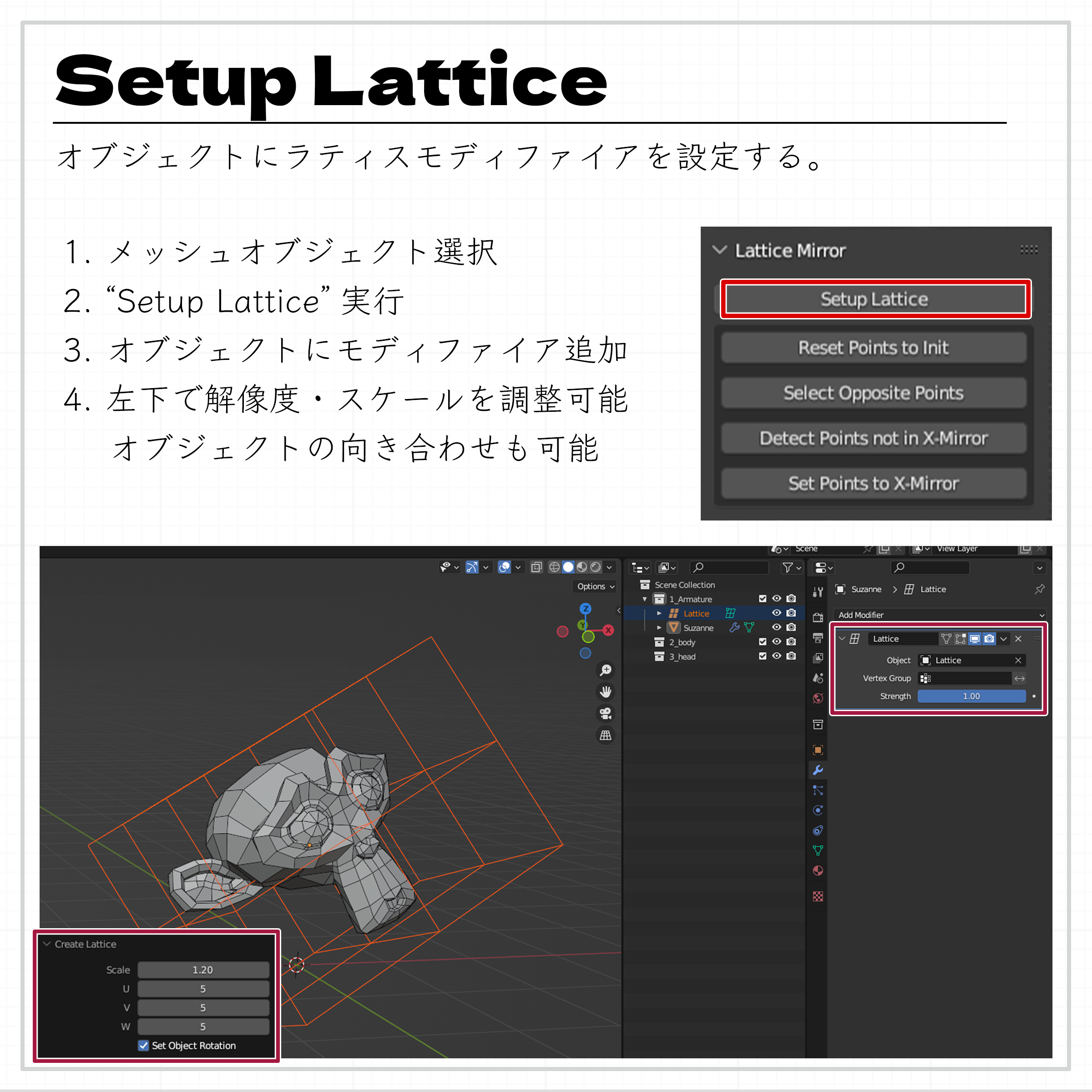1092x1092 pixels.
Task: Open World Properties in the properties editor
Action: pos(818,698)
